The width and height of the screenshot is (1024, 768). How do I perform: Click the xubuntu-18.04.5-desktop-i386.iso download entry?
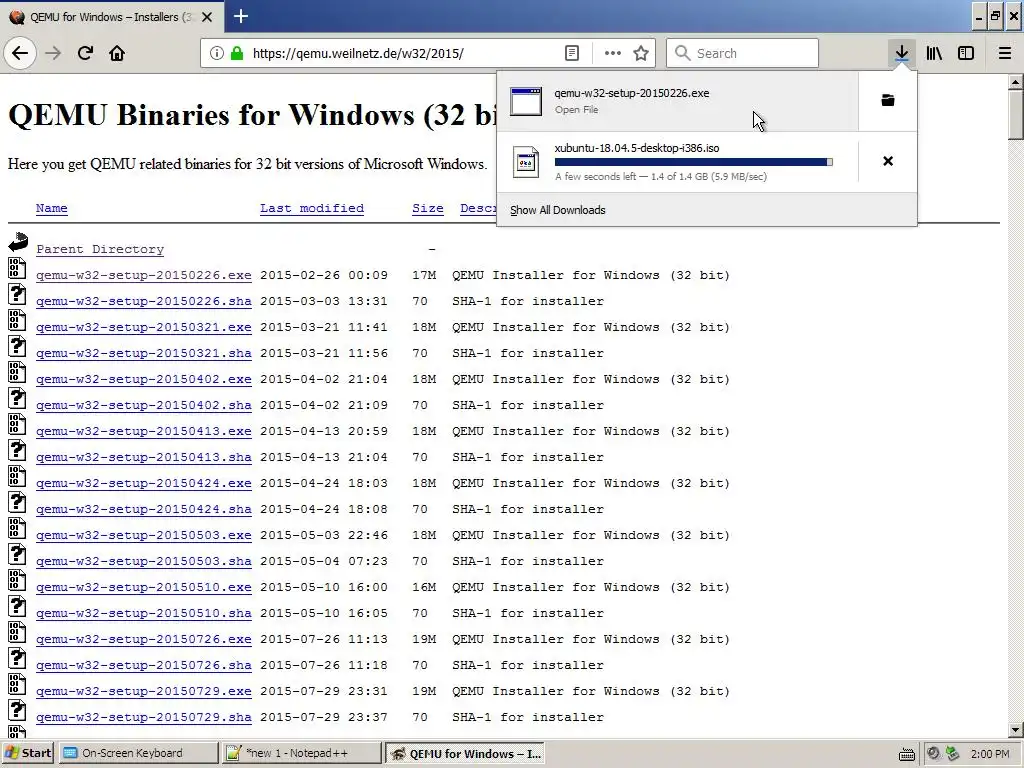677,161
